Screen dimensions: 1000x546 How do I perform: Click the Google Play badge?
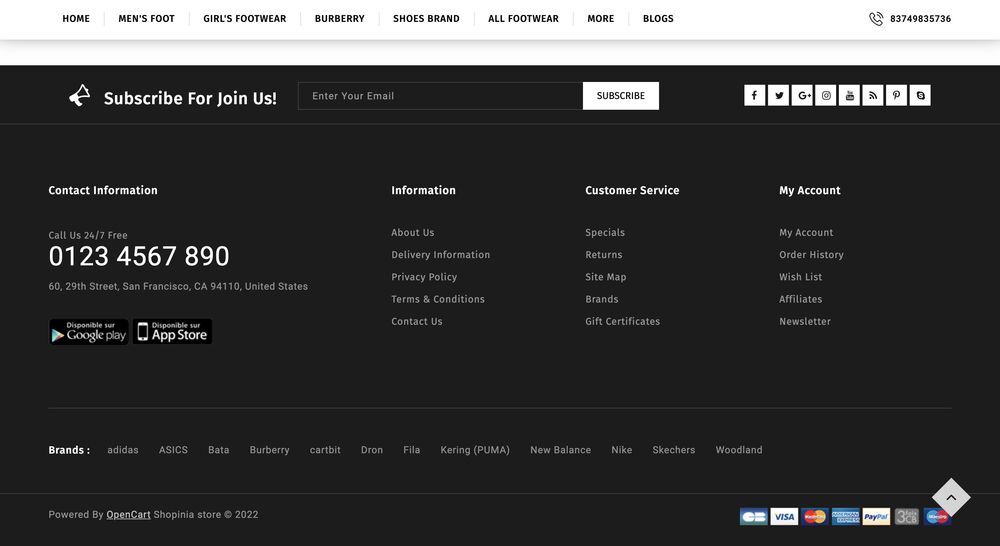(89, 332)
